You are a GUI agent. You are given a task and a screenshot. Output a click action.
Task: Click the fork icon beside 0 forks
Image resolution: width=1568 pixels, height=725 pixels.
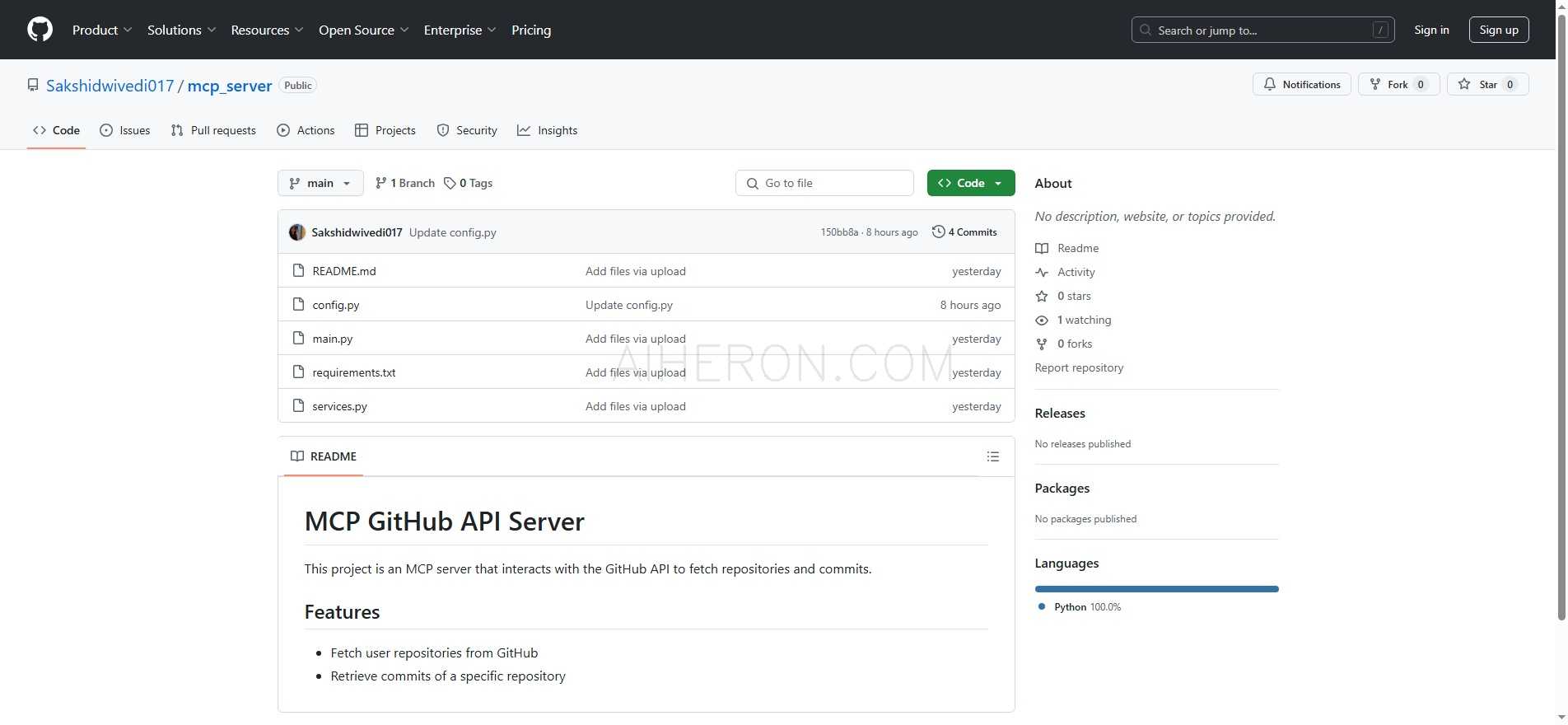point(1042,344)
